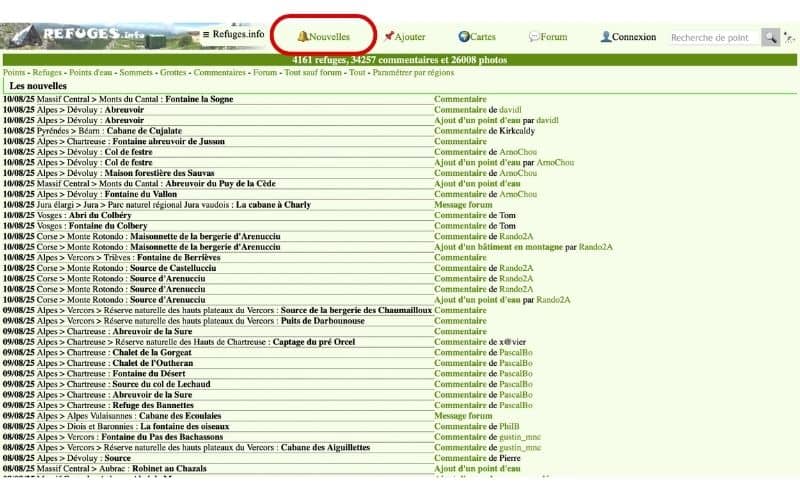Click the Ajouter pin menu item

click(404, 37)
